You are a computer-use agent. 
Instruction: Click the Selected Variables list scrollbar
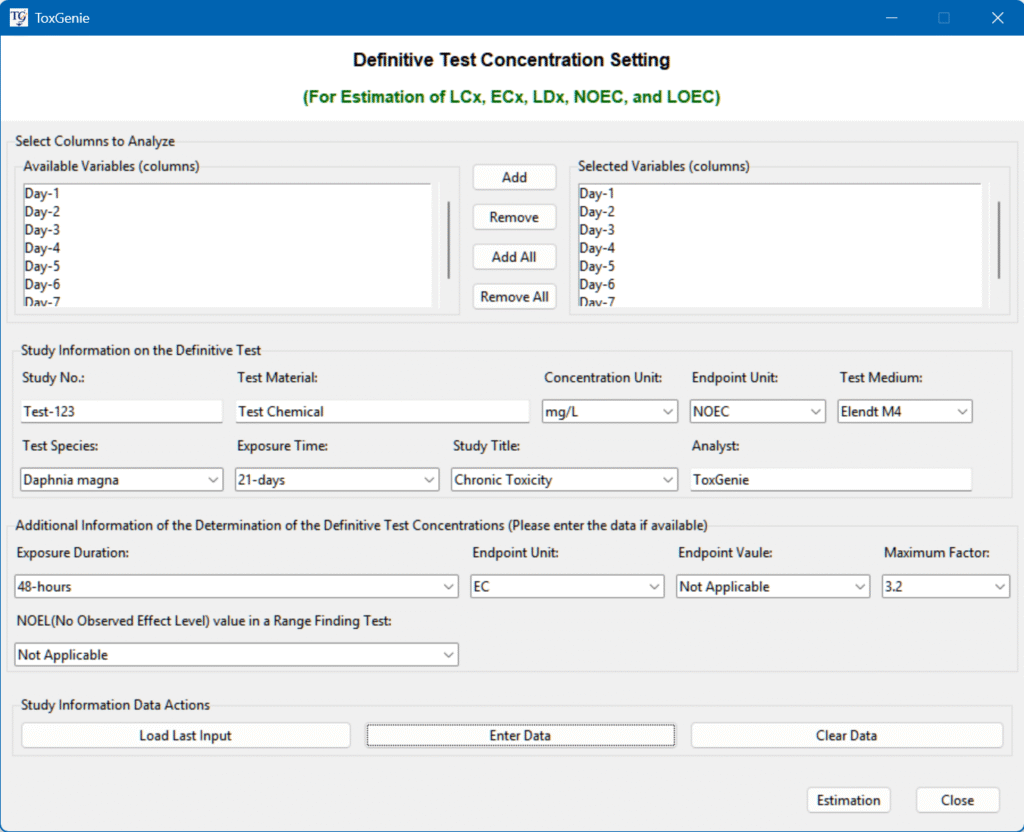(x=998, y=240)
